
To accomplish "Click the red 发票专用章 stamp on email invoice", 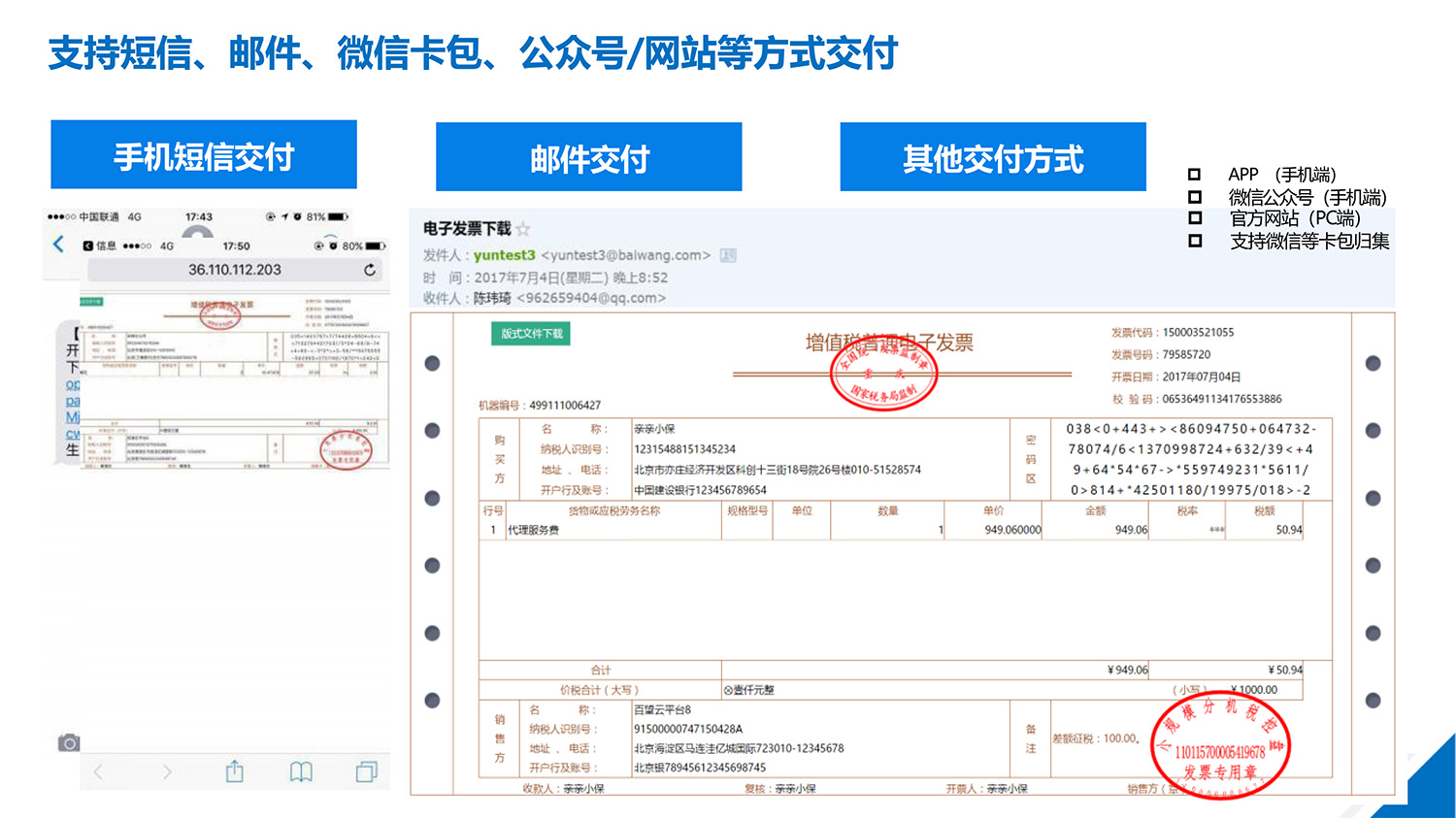I will click(x=1220, y=744).
